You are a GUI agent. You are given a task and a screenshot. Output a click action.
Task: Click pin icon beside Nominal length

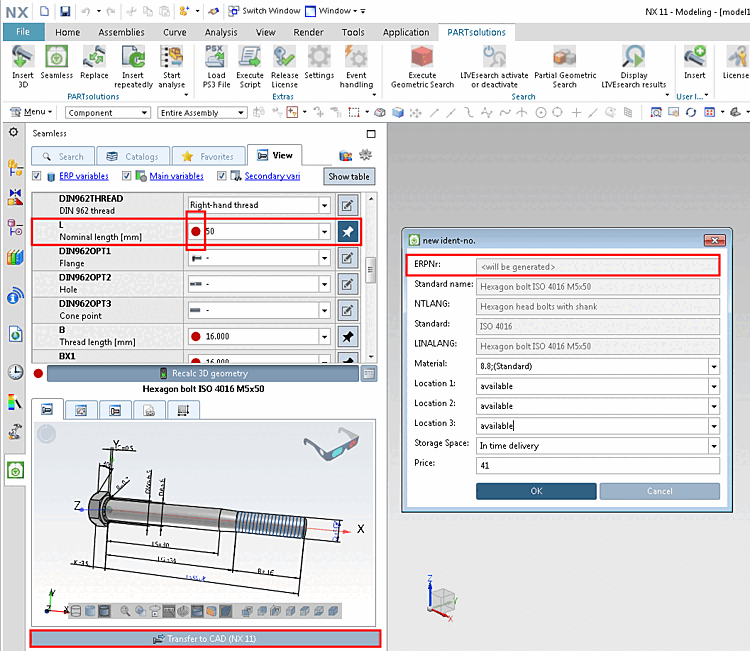click(346, 232)
